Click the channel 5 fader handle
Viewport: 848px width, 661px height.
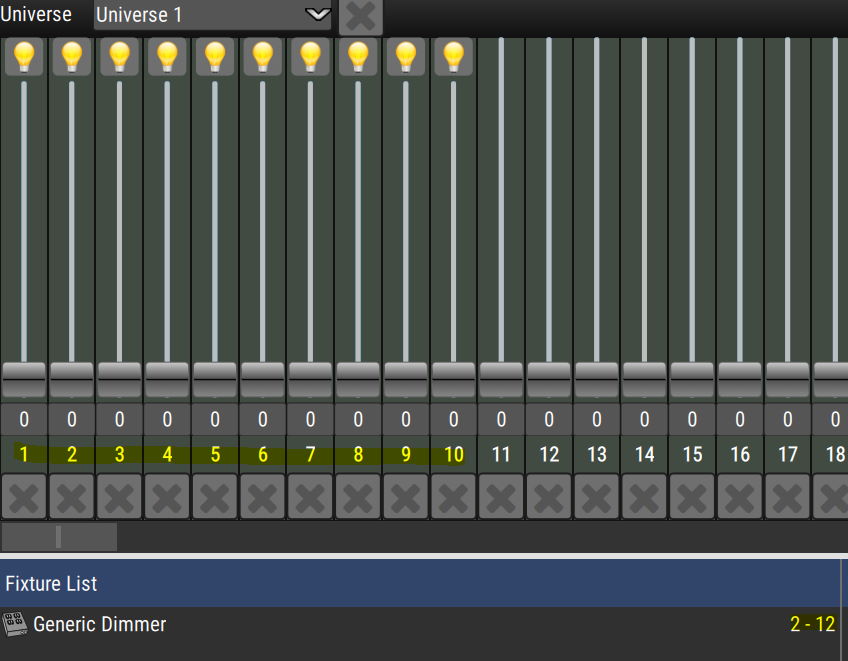tap(215, 380)
